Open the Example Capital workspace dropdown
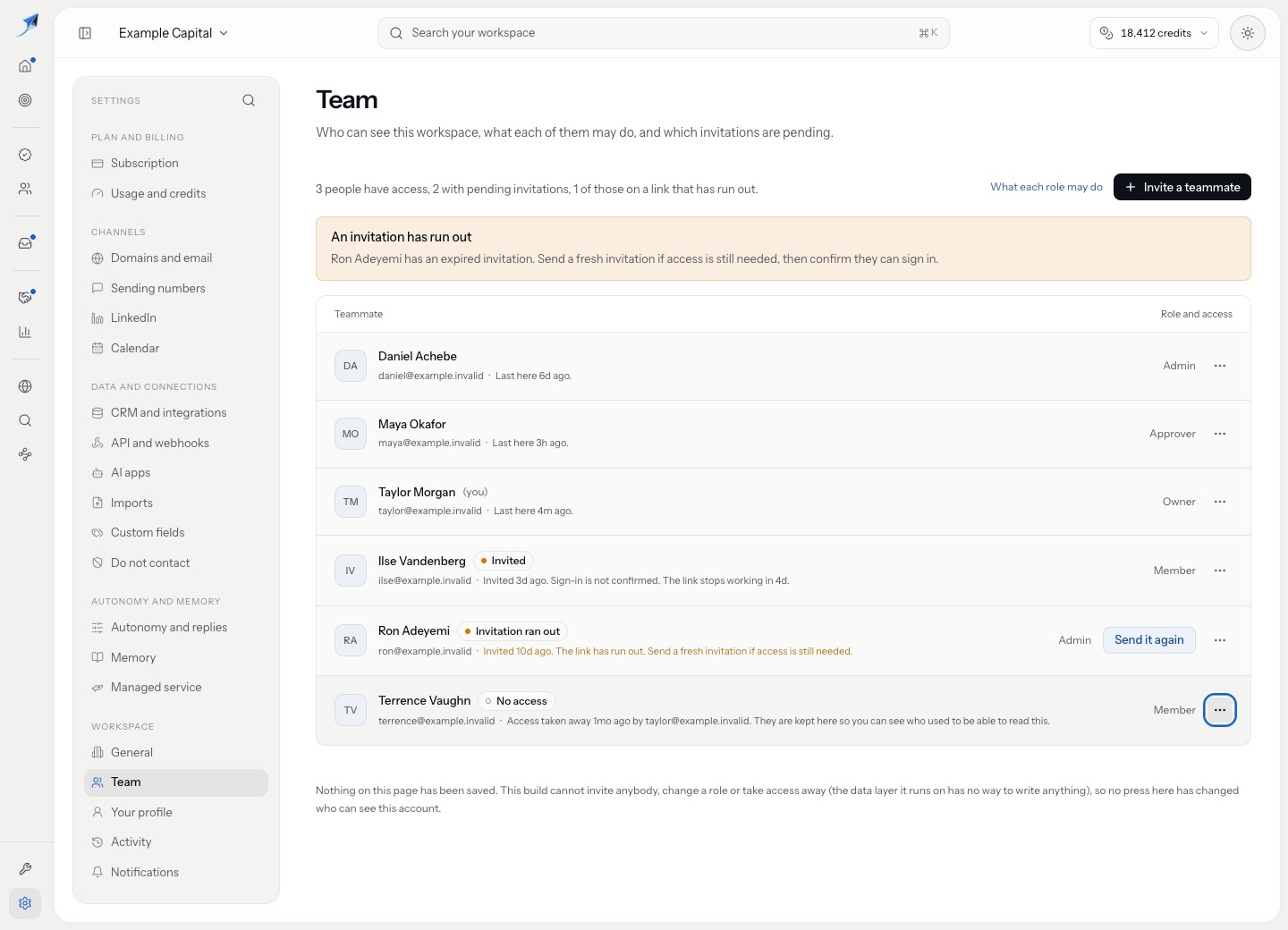This screenshot has height=930, width=1288. pyautogui.click(x=174, y=33)
